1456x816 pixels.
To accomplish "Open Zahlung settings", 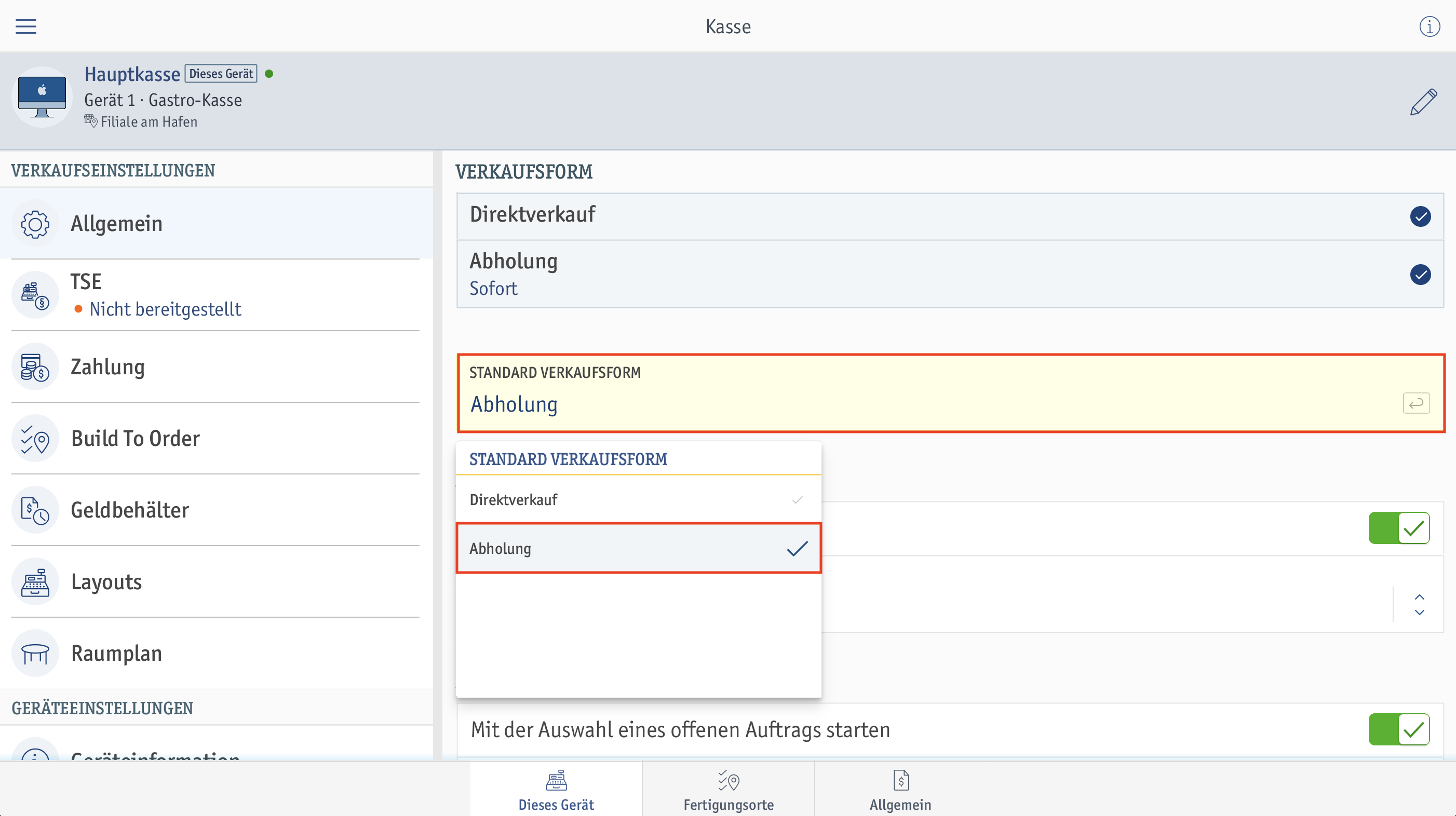I will 217,367.
